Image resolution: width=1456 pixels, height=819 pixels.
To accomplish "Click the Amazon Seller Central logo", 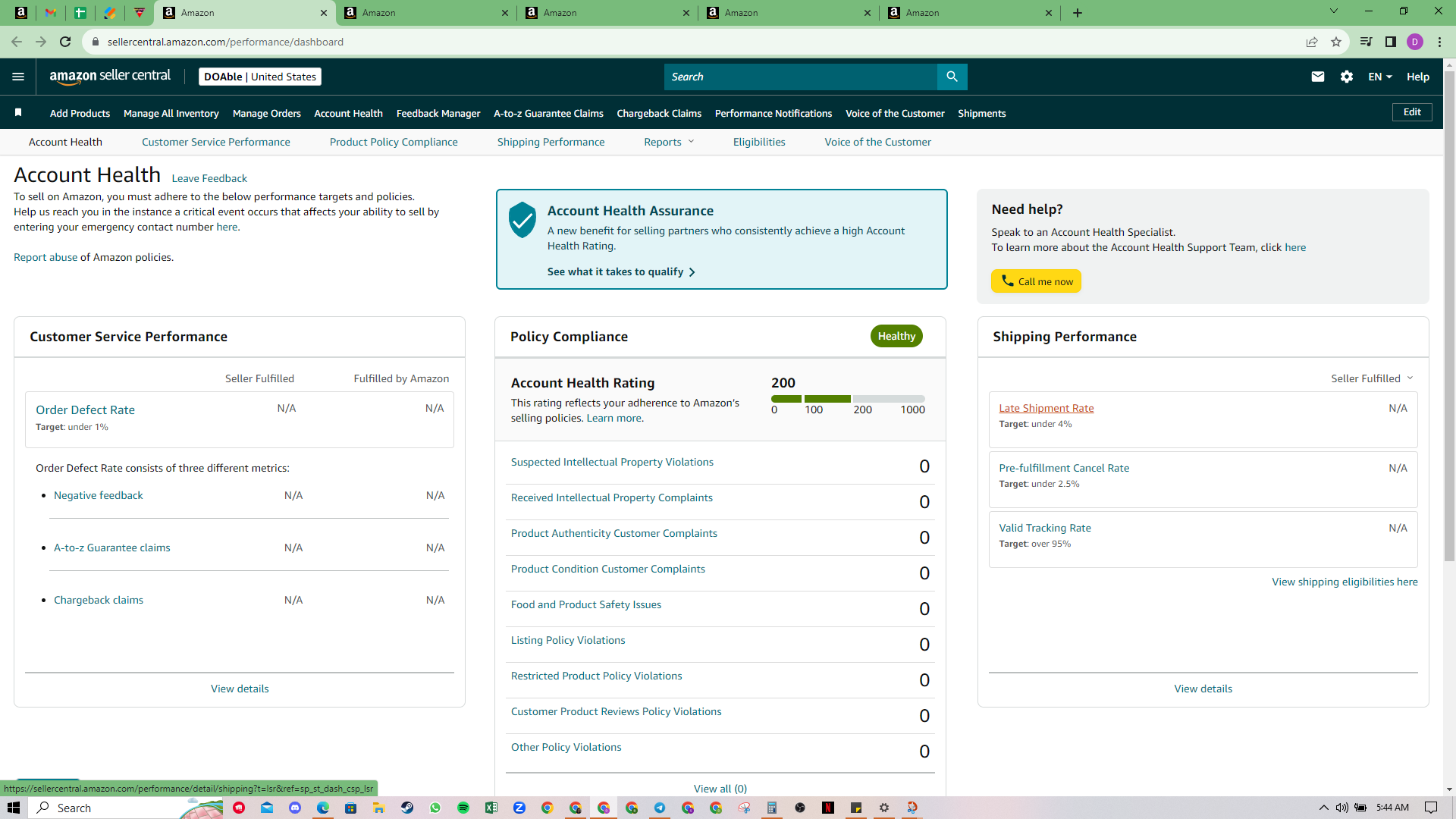I will point(110,77).
